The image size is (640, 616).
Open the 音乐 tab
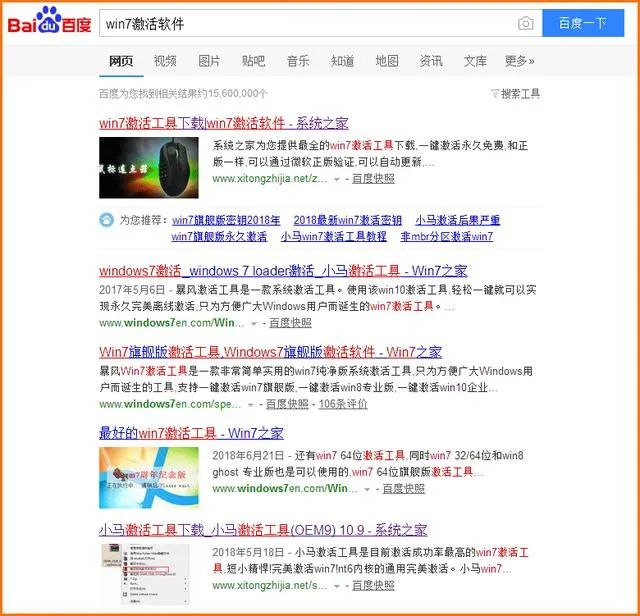[298, 61]
